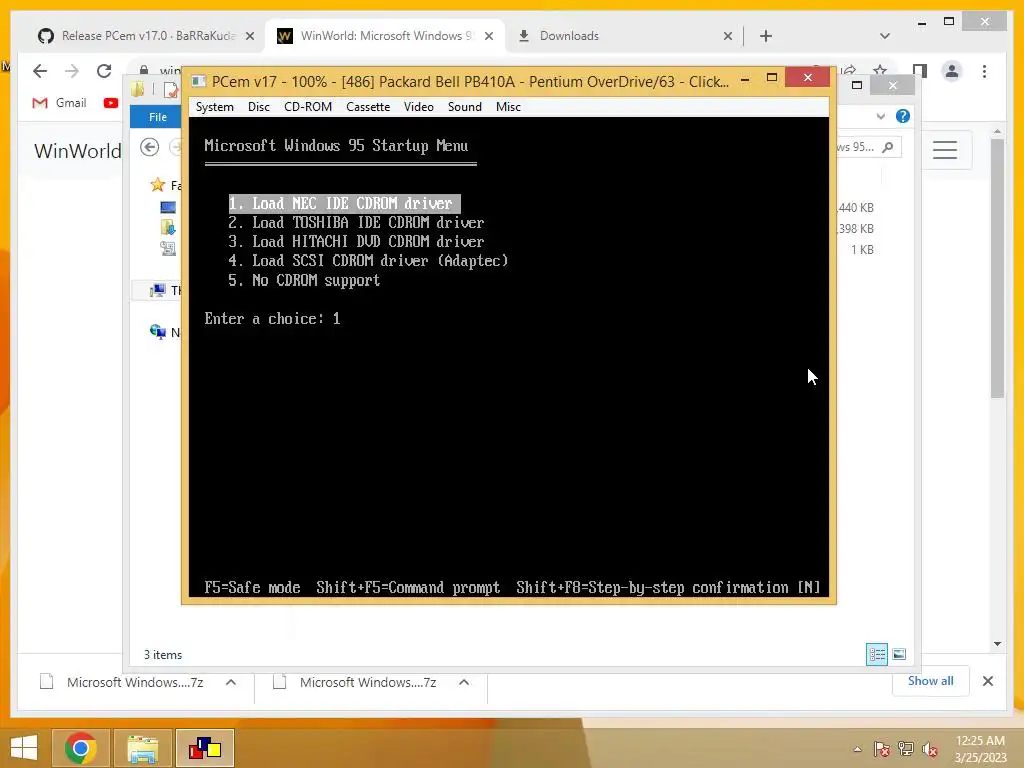Open Chrome three-dot menu
This screenshot has width=1024, height=768.
tap(984, 71)
